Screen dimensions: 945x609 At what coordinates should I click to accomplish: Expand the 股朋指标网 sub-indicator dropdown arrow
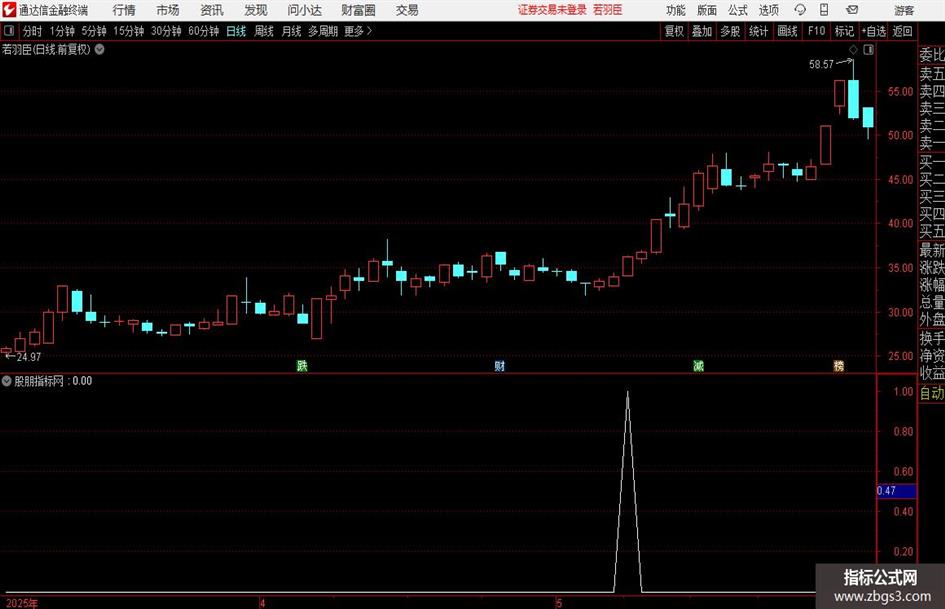[x=6, y=381]
